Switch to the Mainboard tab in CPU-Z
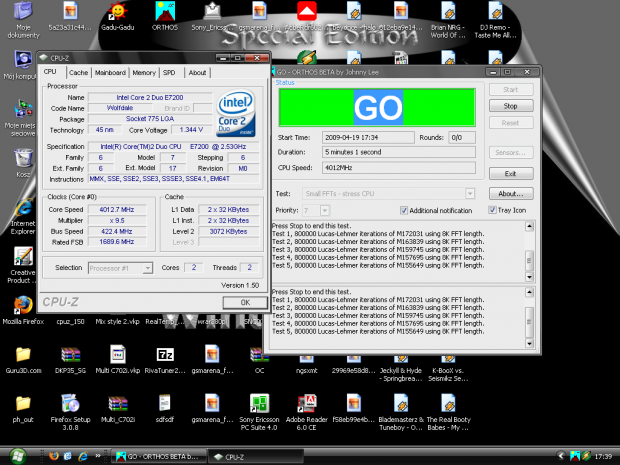The height and width of the screenshot is (465, 620). [110, 73]
